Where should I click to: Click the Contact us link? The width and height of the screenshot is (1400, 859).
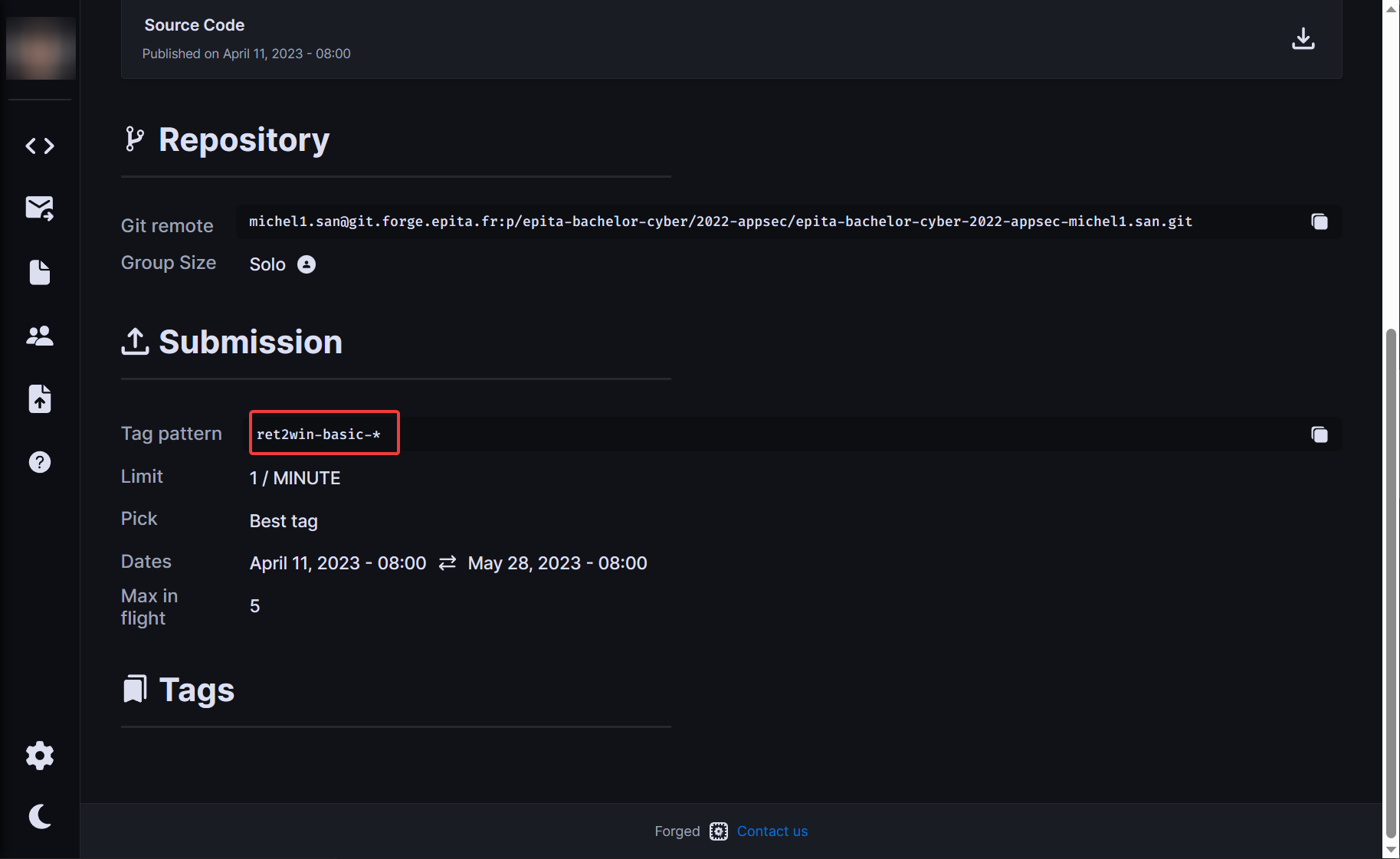point(772,831)
